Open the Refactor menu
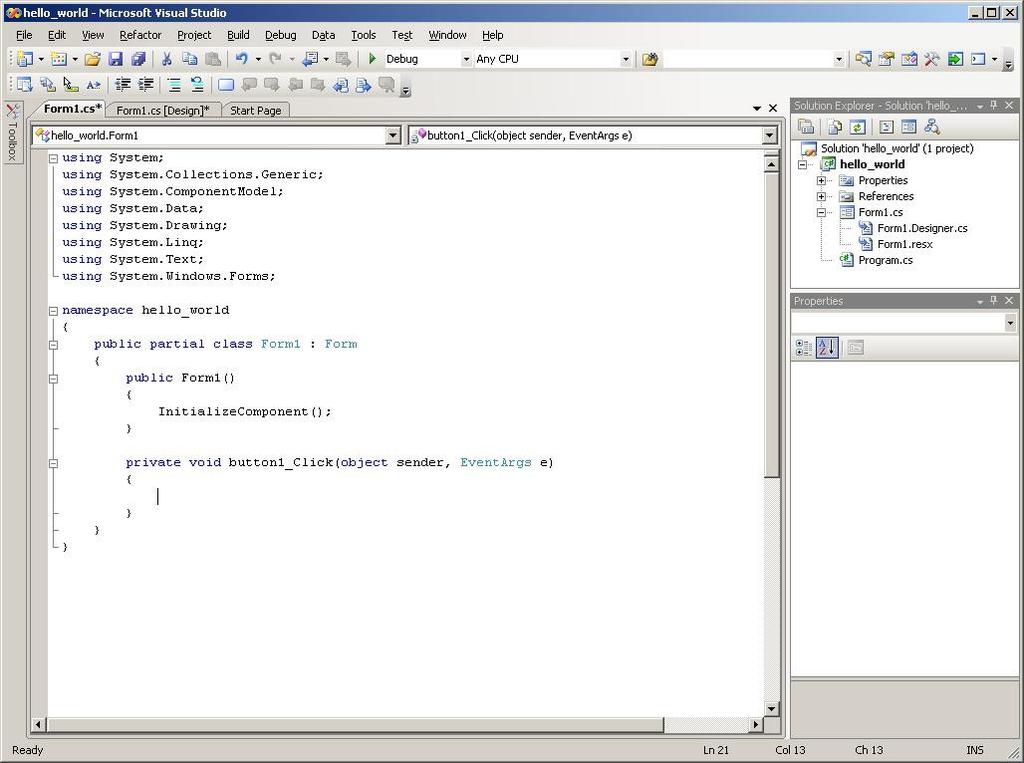This screenshot has width=1024, height=763. 140,35
